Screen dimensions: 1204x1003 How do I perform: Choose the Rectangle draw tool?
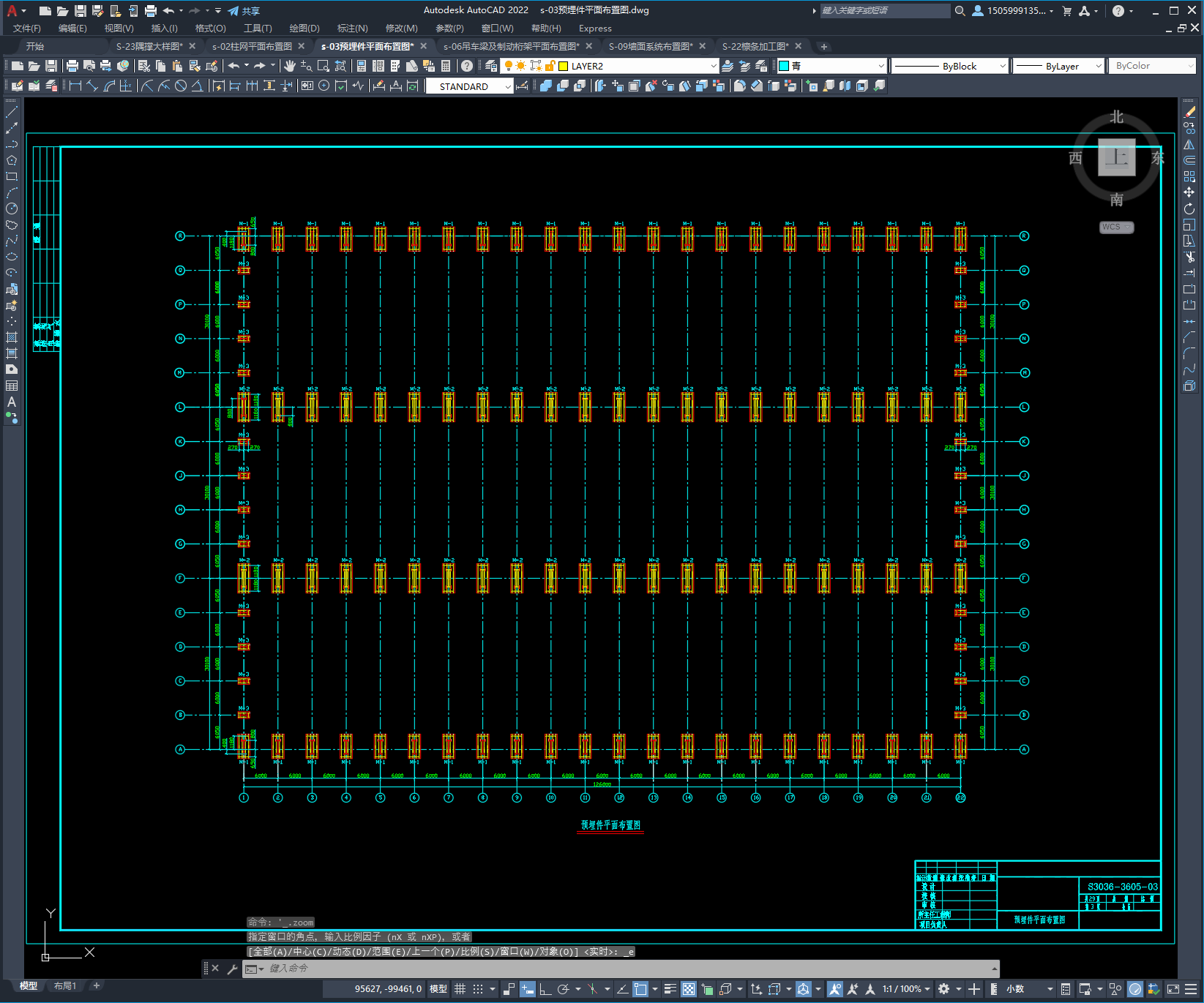tap(12, 176)
